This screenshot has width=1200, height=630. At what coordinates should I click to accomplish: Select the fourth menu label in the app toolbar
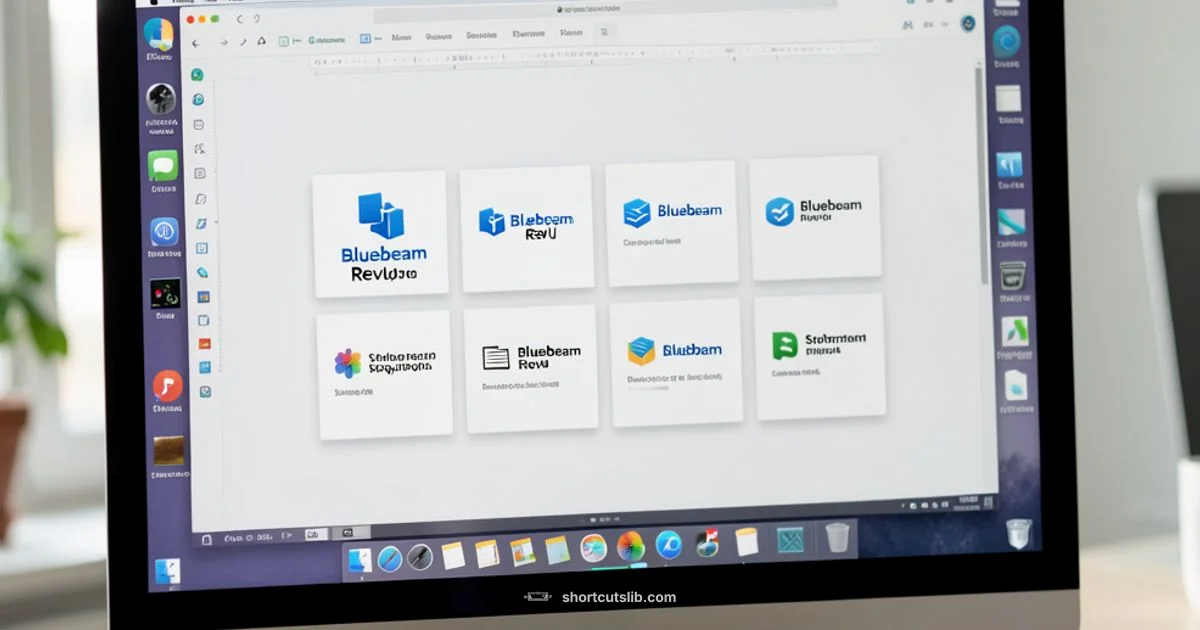tap(530, 33)
